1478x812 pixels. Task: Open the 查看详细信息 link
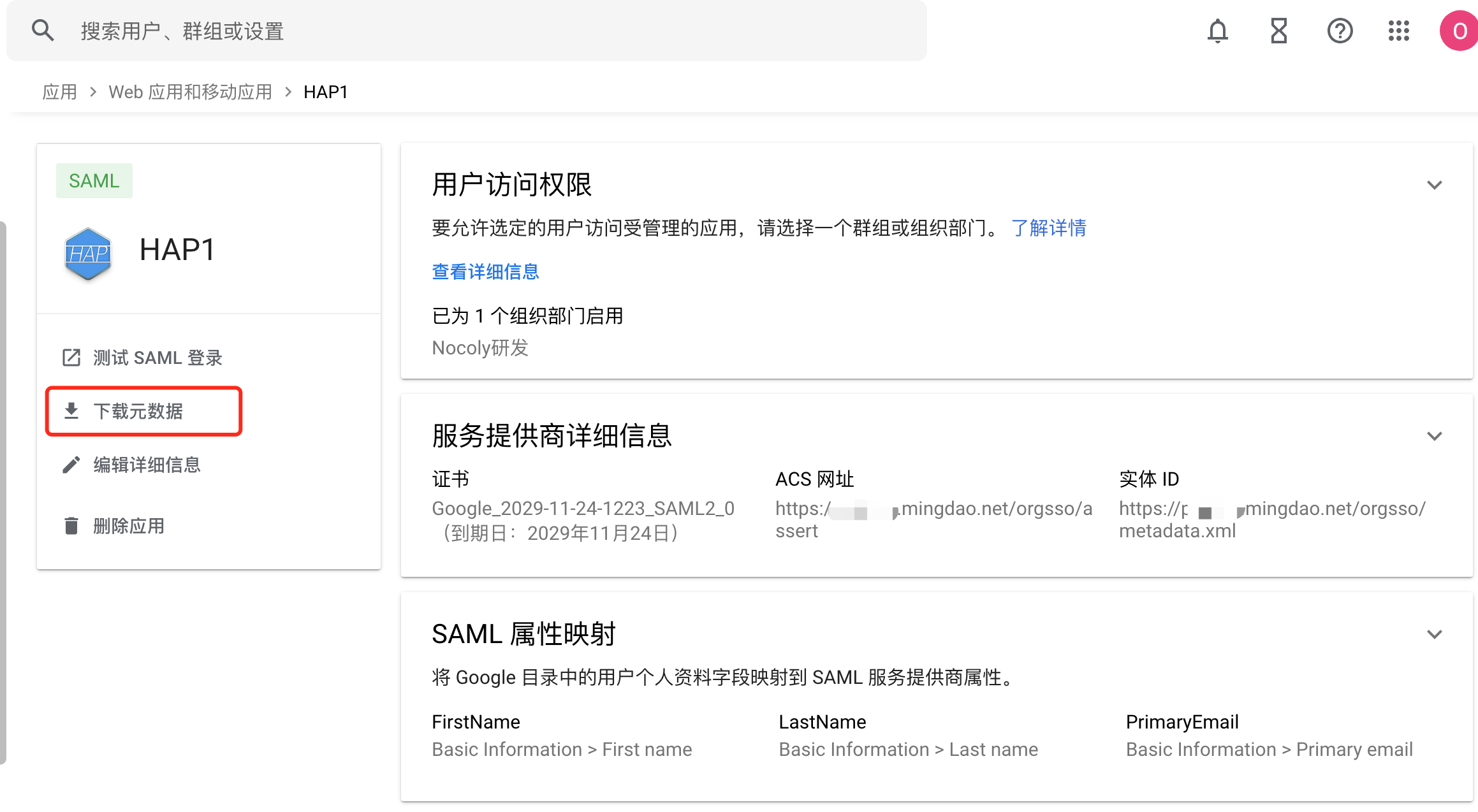coord(486,272)
